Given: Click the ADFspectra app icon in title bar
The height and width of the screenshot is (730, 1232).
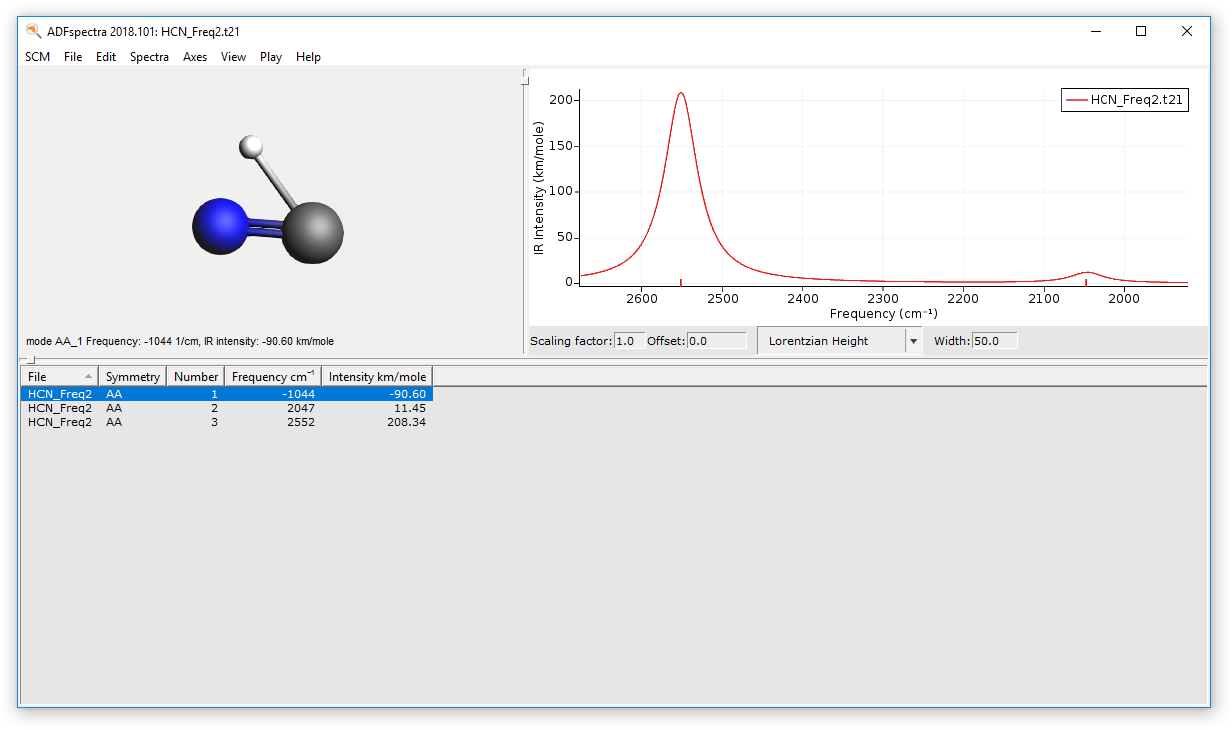Looking at the screenshot, I should (34, 30).
